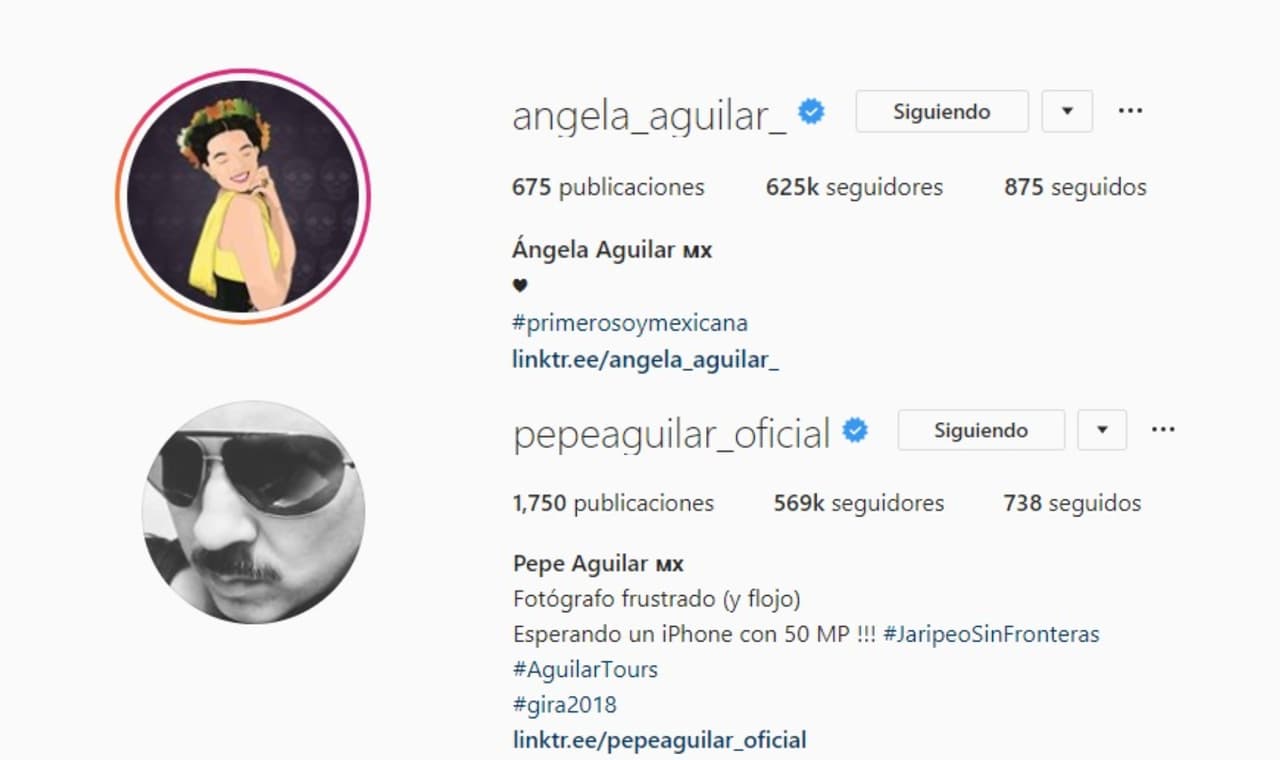This screenshot has height=760, width=1280.
Task: Open Pepe Aguilar's black-and-white profile photo
Action: tap(253, 512)
